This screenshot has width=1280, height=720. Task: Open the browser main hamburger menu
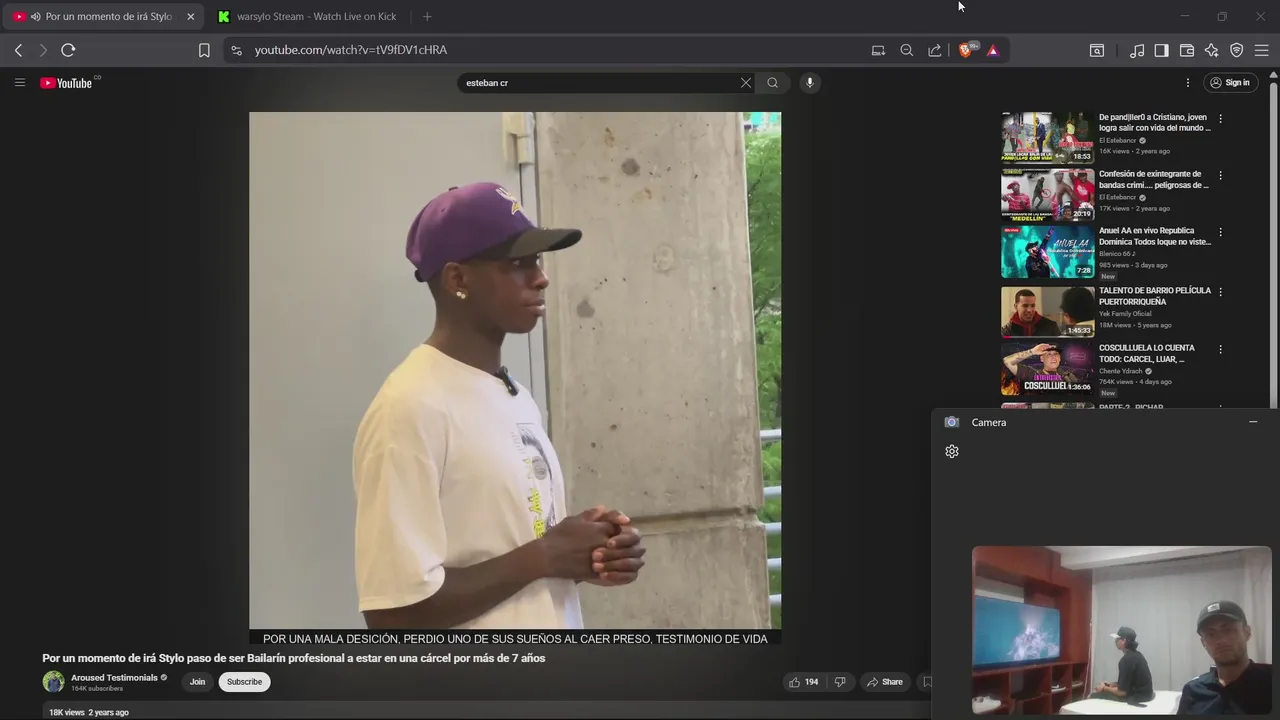click(1262, 50)
